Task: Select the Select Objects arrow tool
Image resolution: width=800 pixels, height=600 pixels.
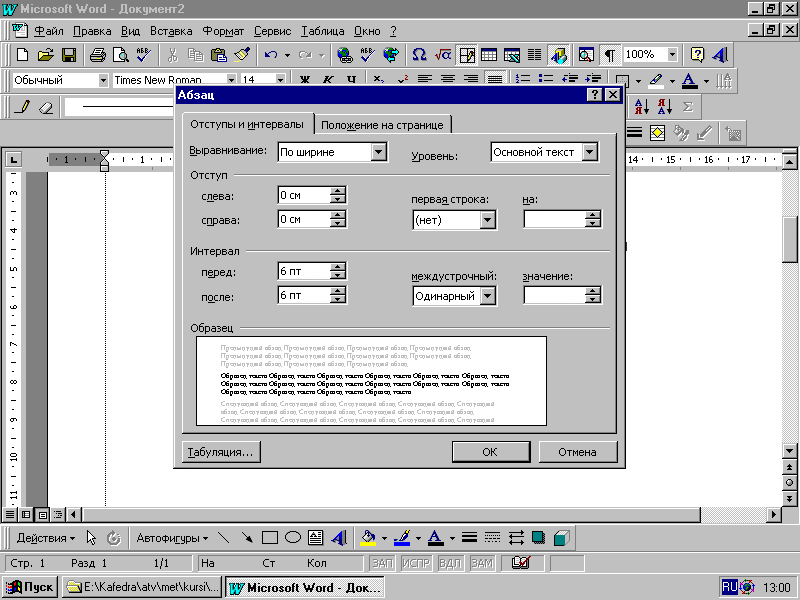Action: click(x=91, y=538)
